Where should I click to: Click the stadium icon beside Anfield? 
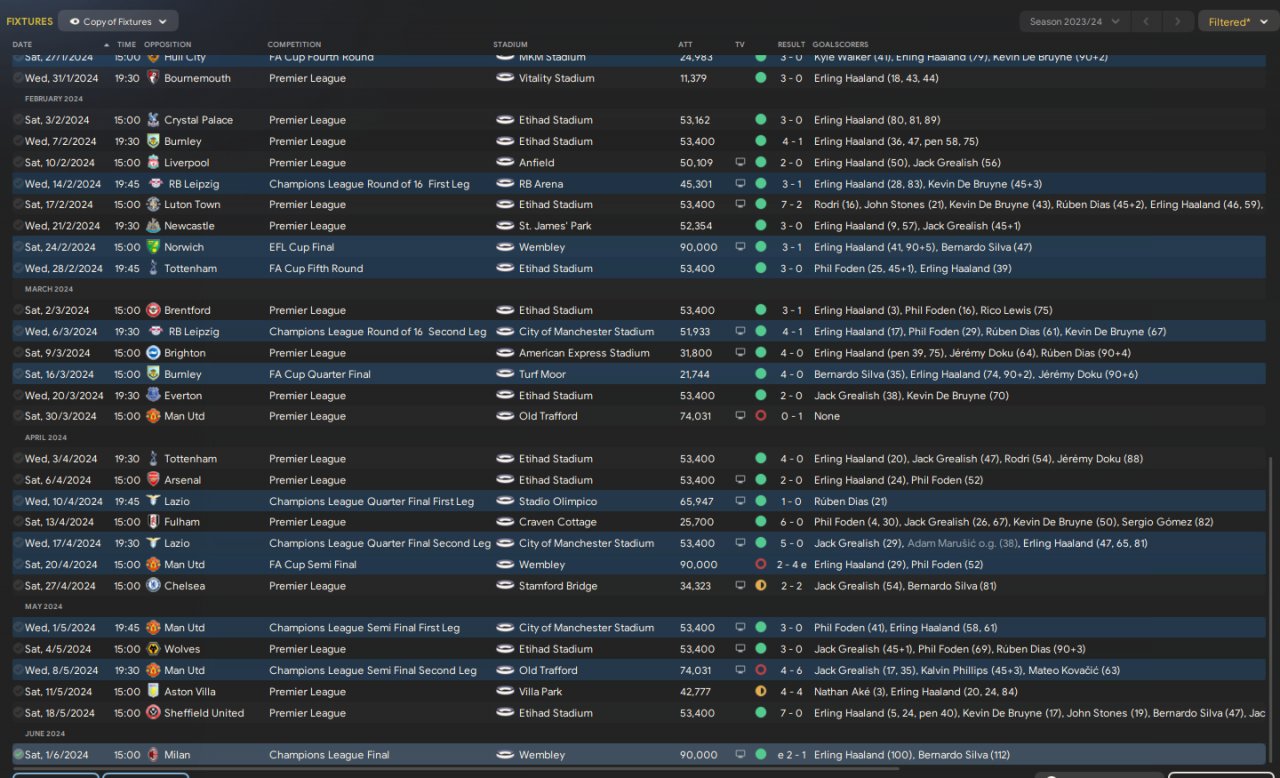click(505, 162)
